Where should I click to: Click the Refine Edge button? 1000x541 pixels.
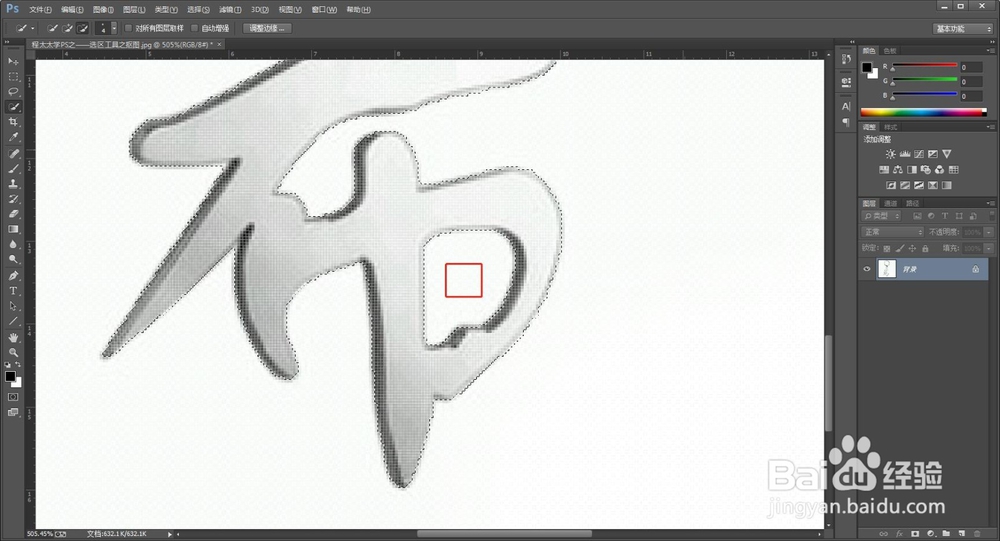pos(267,28)
